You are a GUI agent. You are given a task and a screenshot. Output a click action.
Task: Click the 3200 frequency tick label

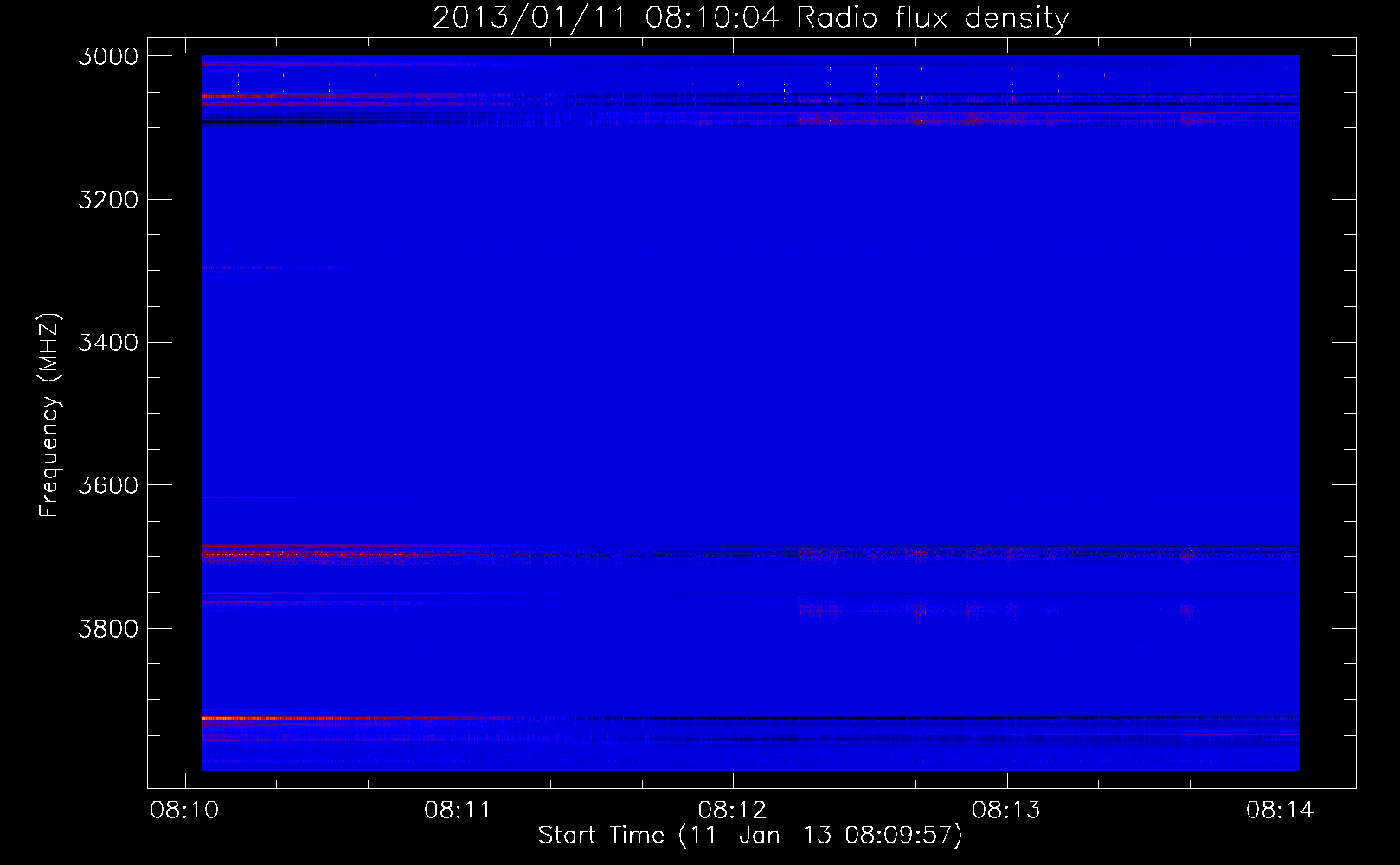coord(108,200)
